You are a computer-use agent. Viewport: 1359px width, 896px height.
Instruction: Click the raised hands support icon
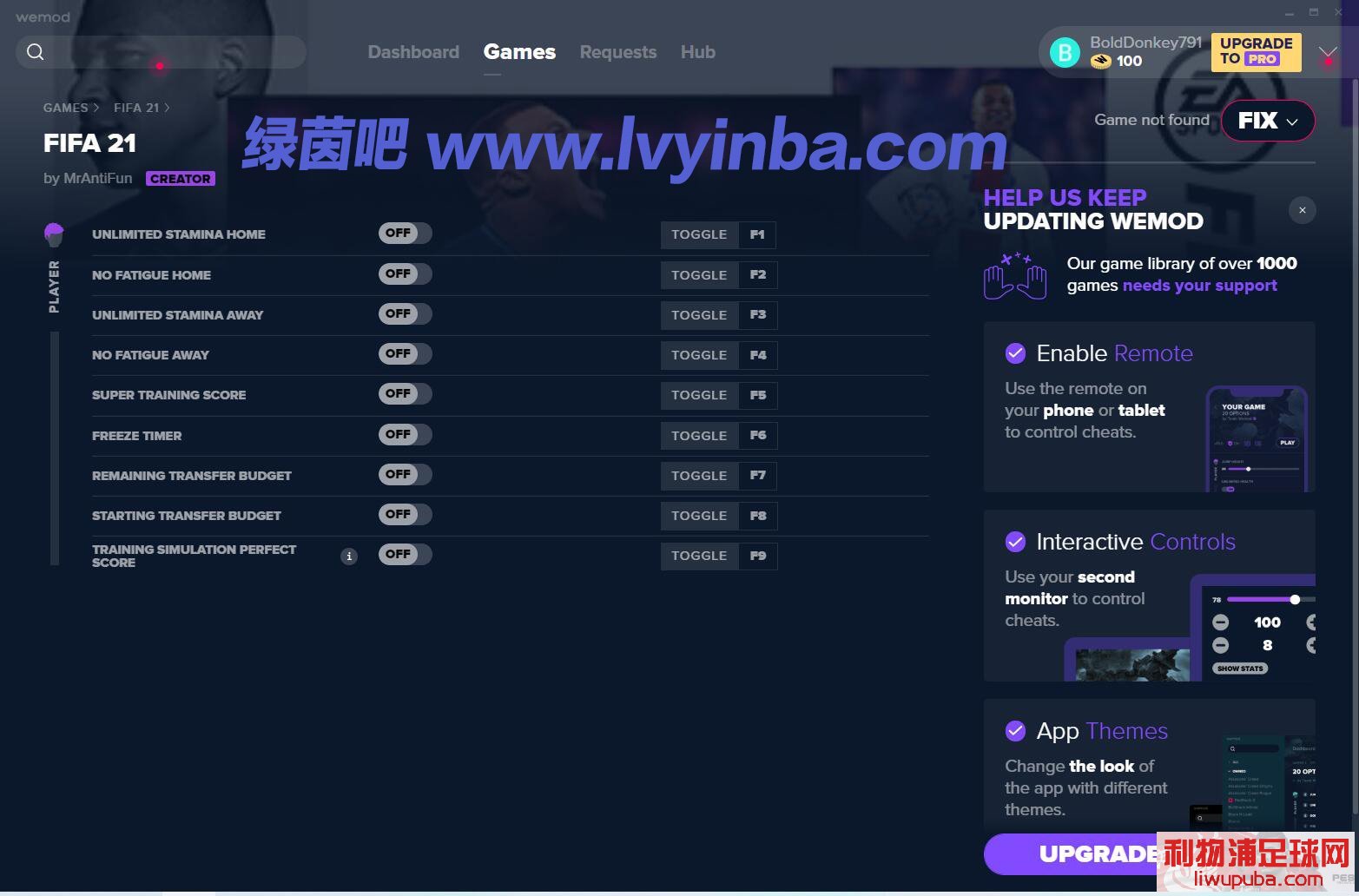click(x=1015, y=276)
